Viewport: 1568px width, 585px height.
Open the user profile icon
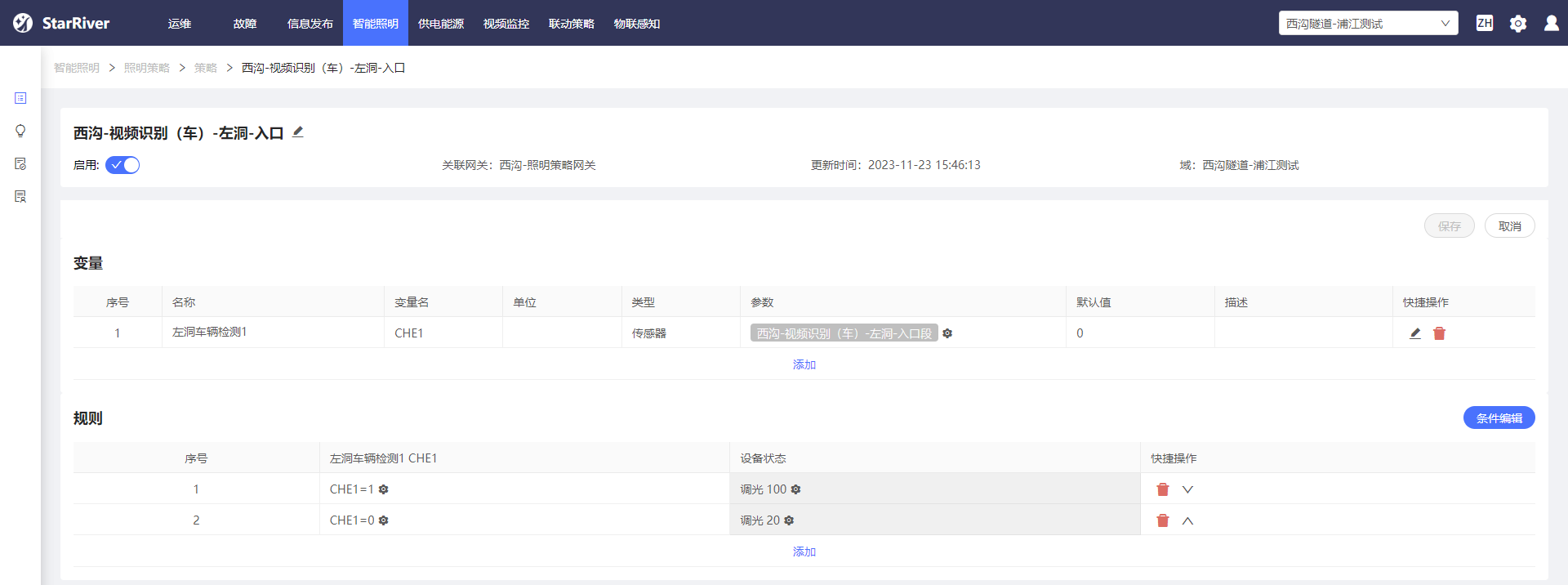coord(1552,23)
